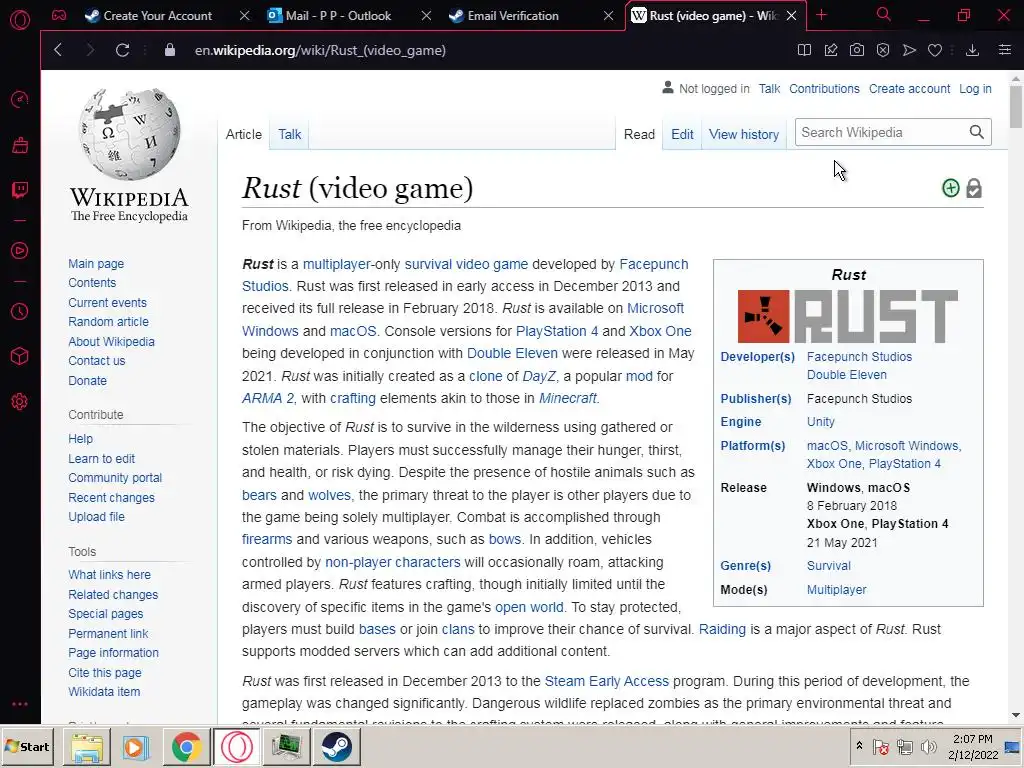
Task: Open the Contributions link
Action: (824, 89)
